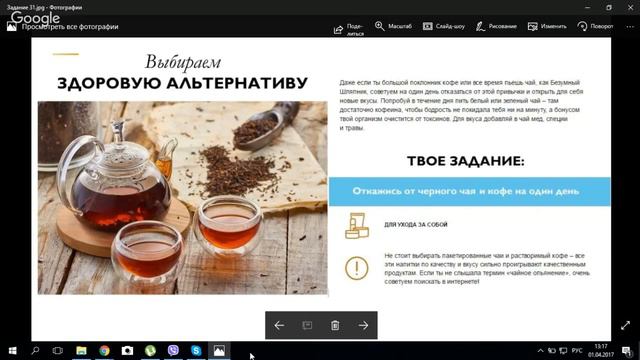
Task: Click the cosmetics jars icon
Action: (357, 226)
